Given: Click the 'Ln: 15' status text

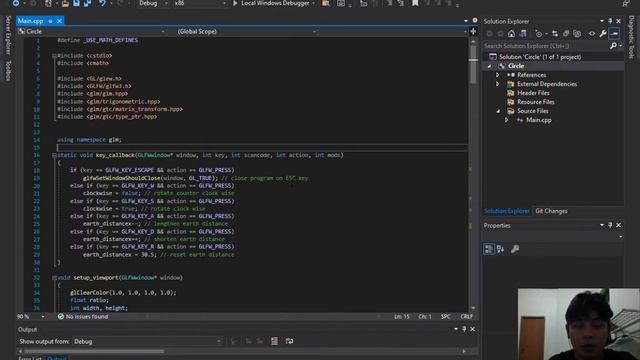Looking at the screenshot, I should point(402,317).
